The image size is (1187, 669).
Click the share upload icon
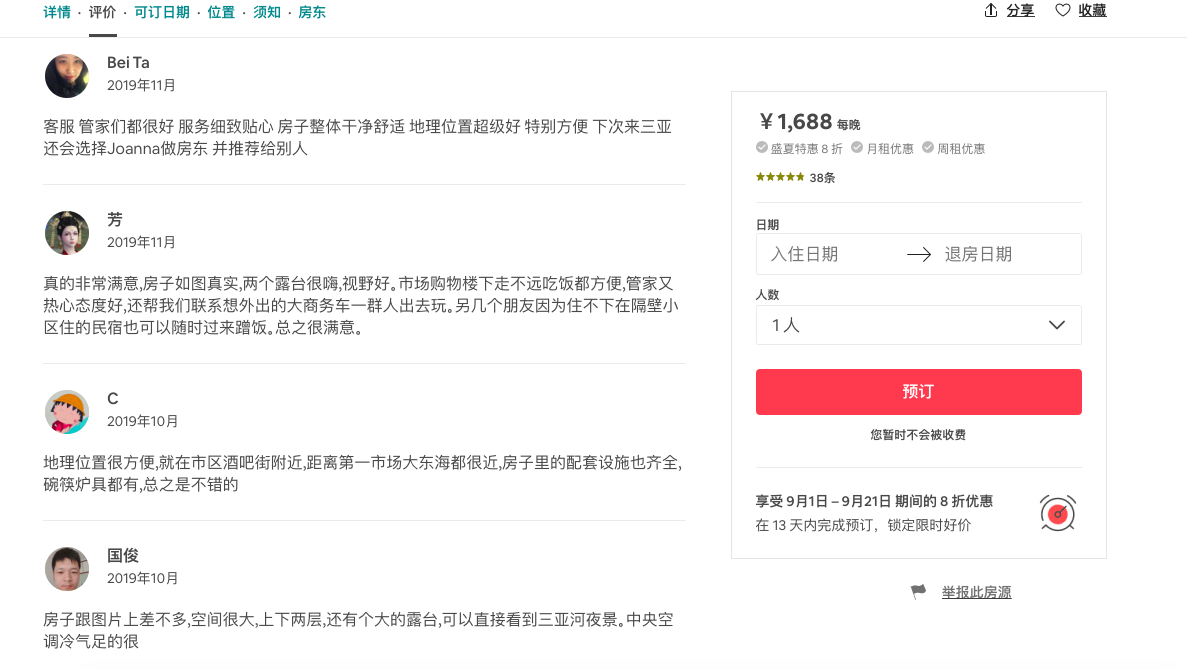pyautogui.click(x=991, y=11)
